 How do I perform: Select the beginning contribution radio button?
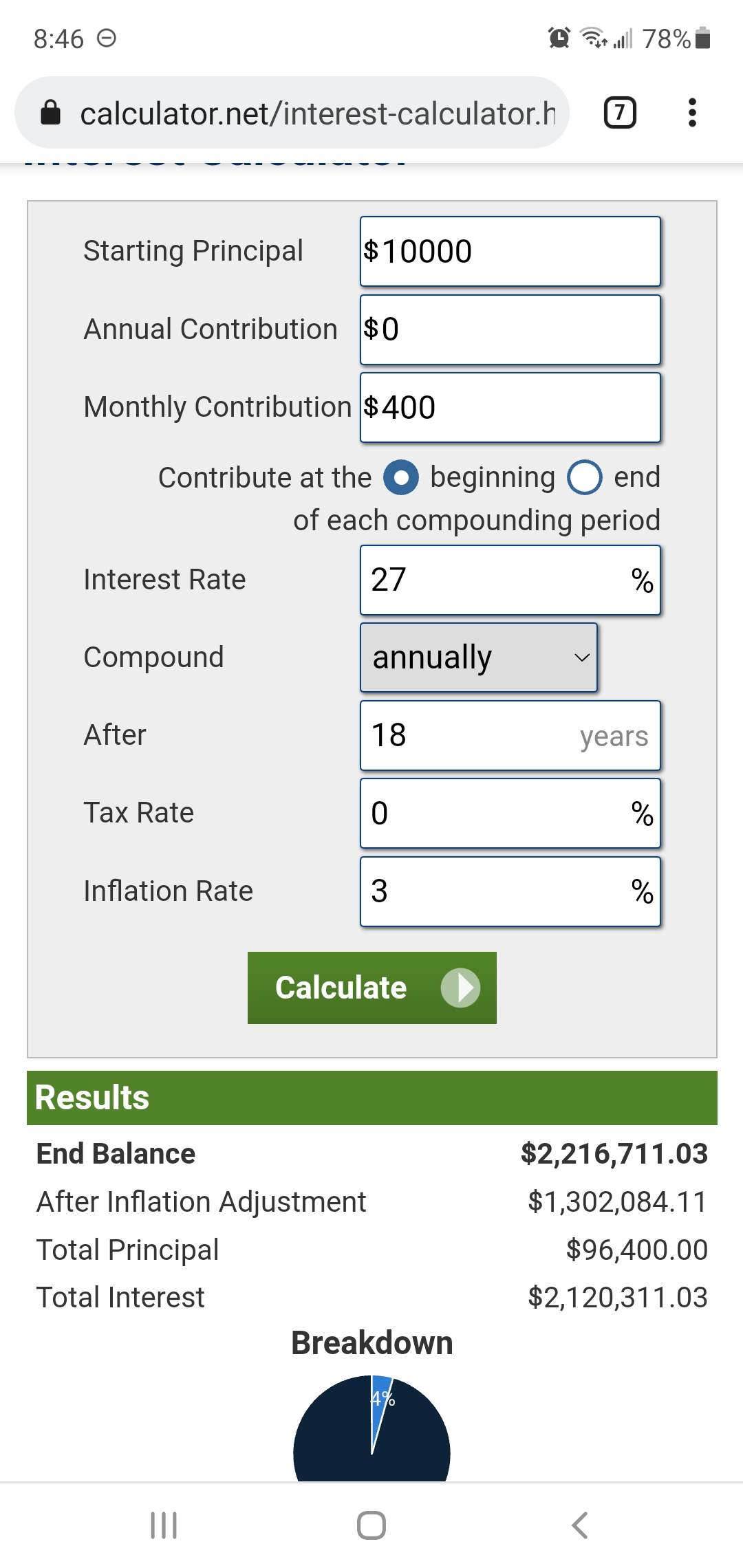tap(401, 477)
